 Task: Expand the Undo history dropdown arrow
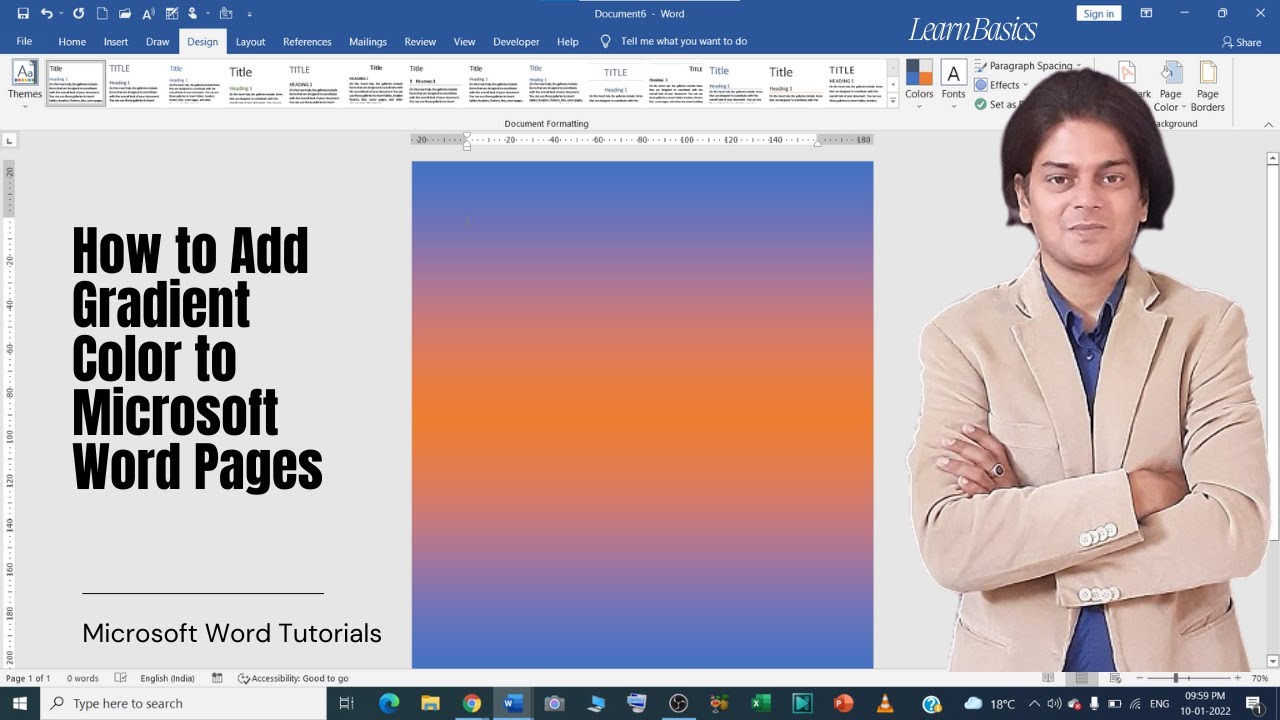click(61, 14)
